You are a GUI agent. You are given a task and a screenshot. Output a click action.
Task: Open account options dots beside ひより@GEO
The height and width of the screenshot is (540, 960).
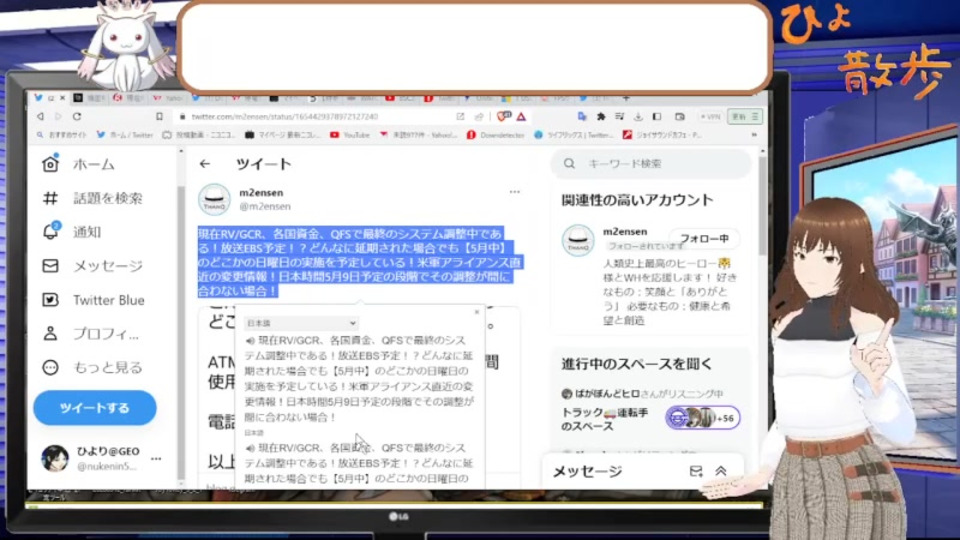(156, 459)
